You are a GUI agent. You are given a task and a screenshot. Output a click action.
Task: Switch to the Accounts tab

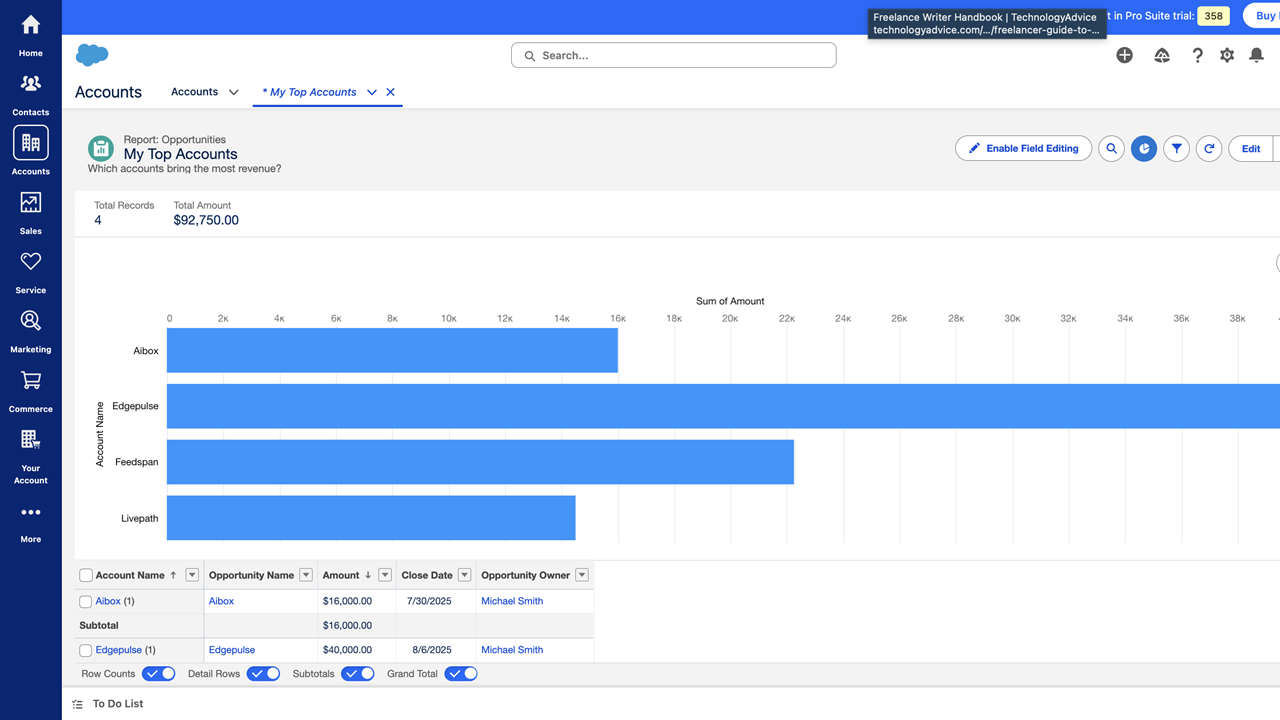(x=194, y=92)
